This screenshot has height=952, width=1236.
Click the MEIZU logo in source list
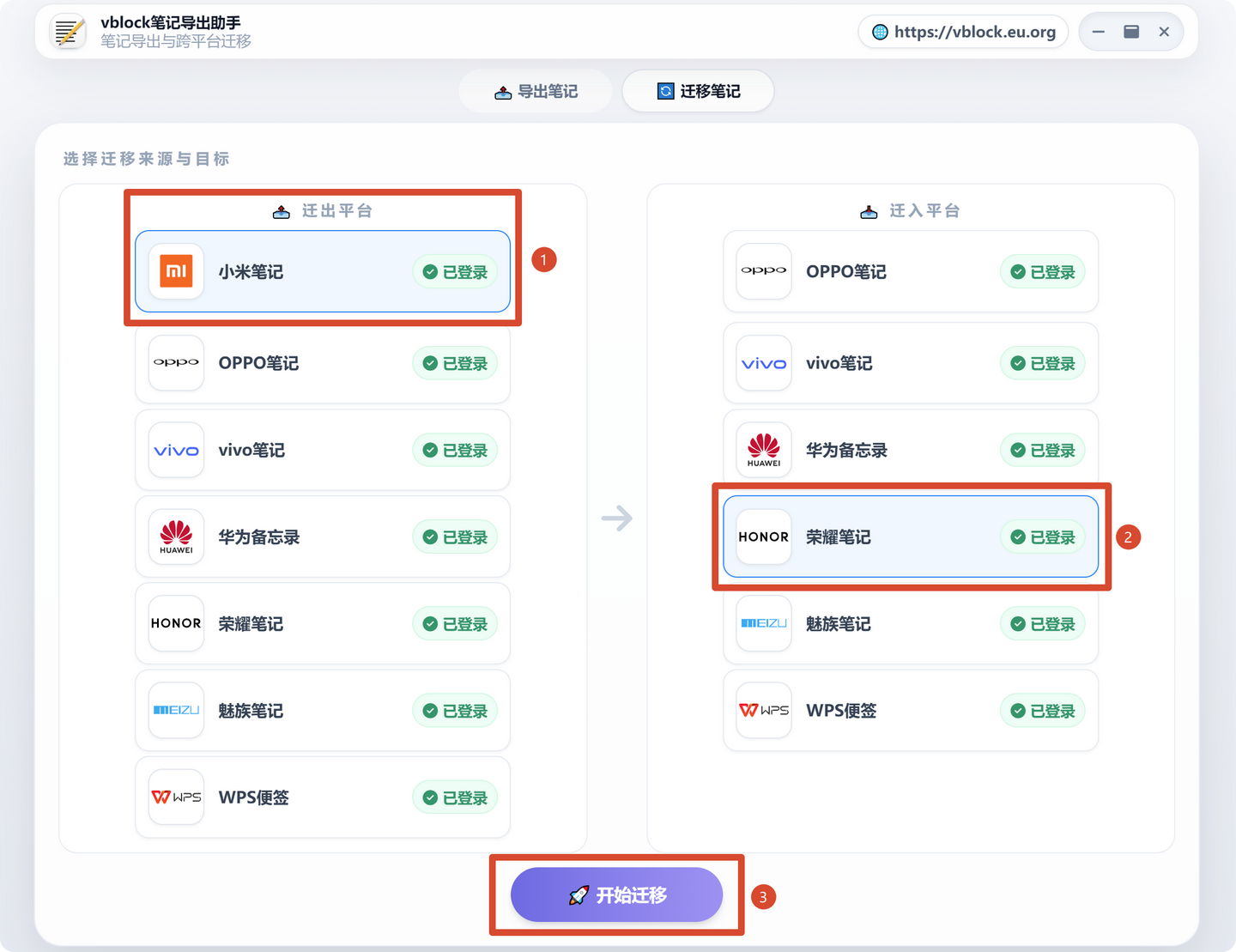click(x=176, y=710)
